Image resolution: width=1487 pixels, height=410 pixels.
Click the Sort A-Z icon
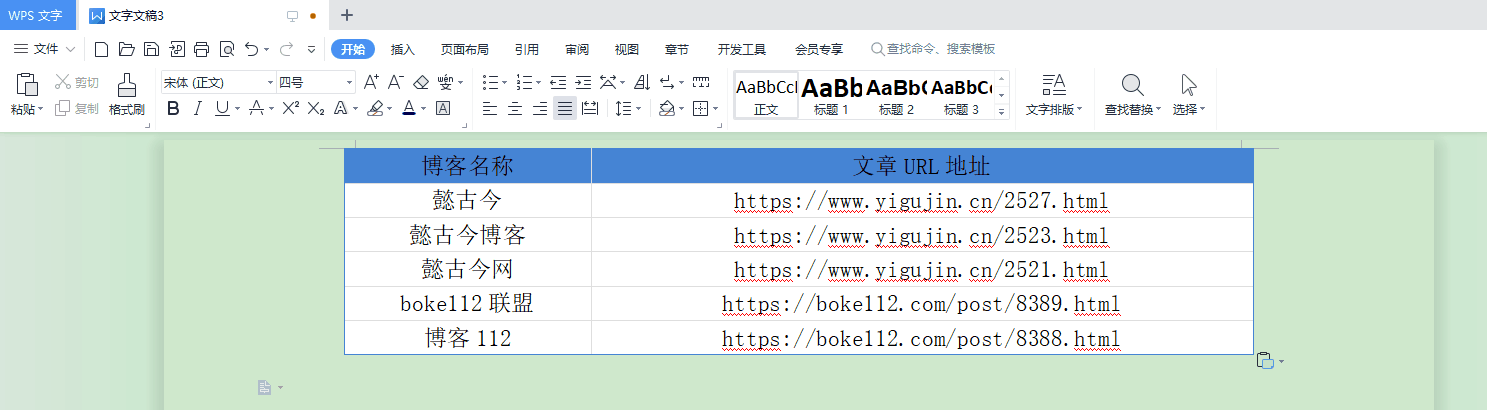642,82
